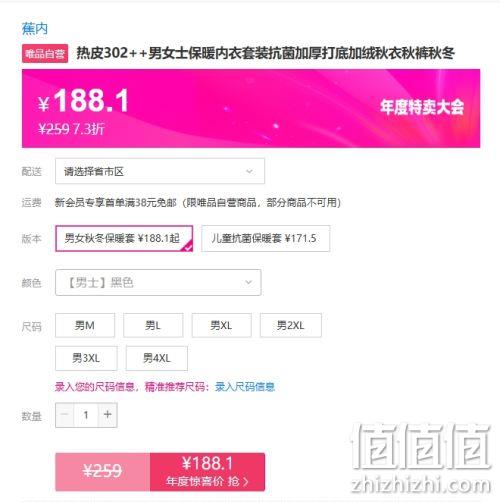Screen dimensions: 500x502
Task: Click the color dropdown chevron arrow
Action: pyautogui.click(x=248, y=282)
